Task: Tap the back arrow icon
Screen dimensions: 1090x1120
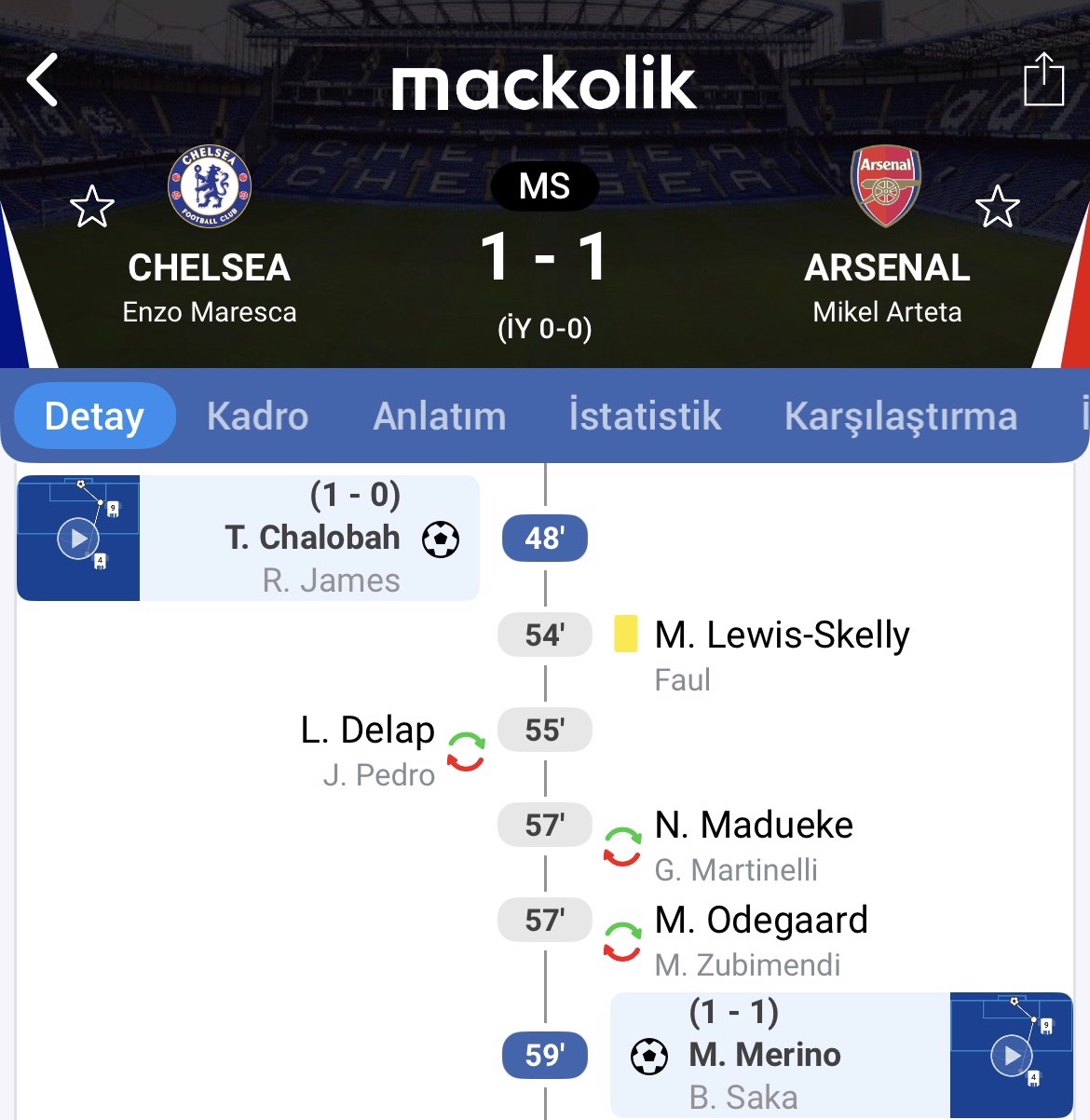Action: (x=43, y=80)
